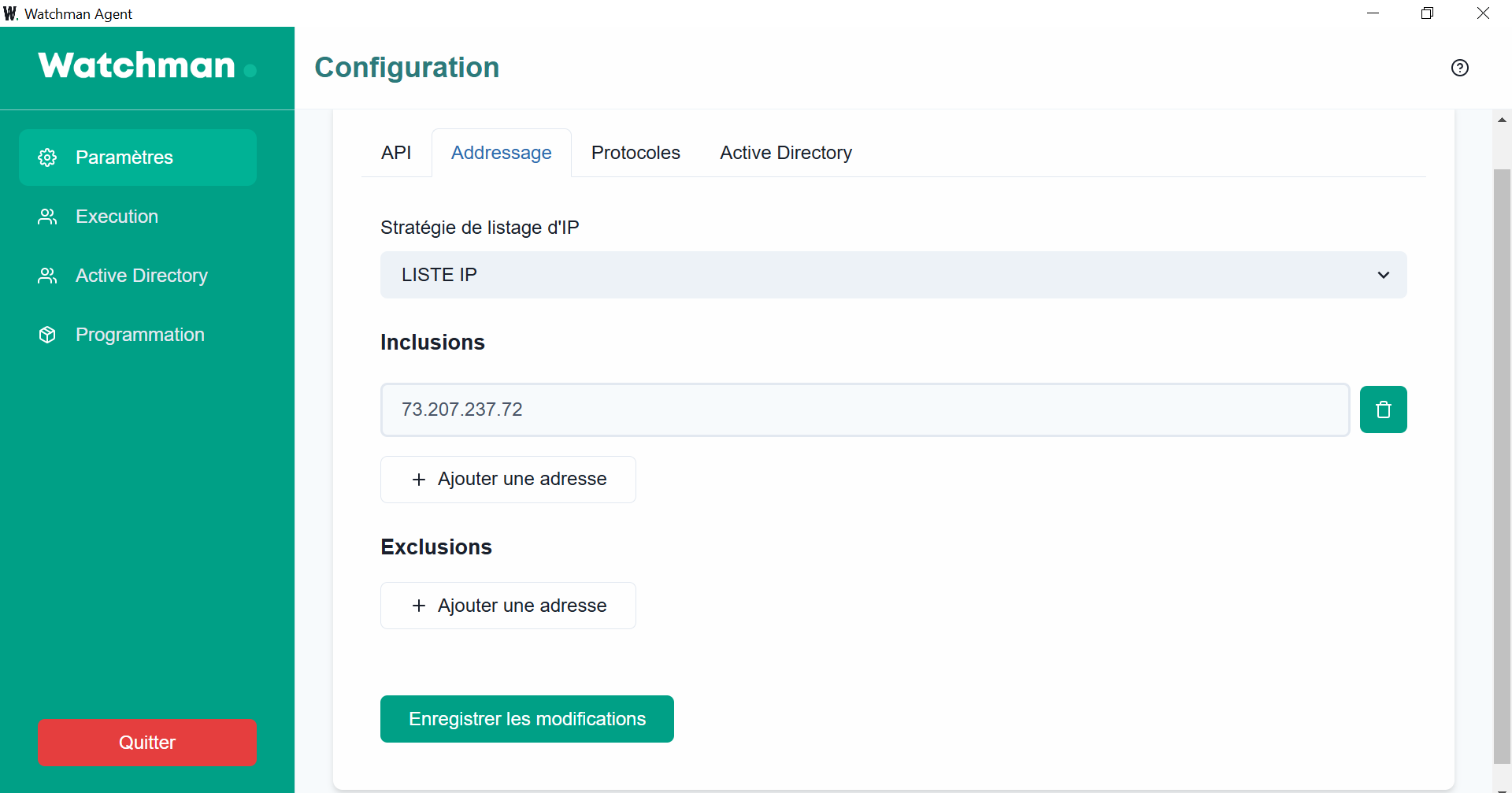Image resolution: width=1512 pixels, height=793 pixels.
Task: Click the Active Directory sidebar users icon
Action: 47,276
